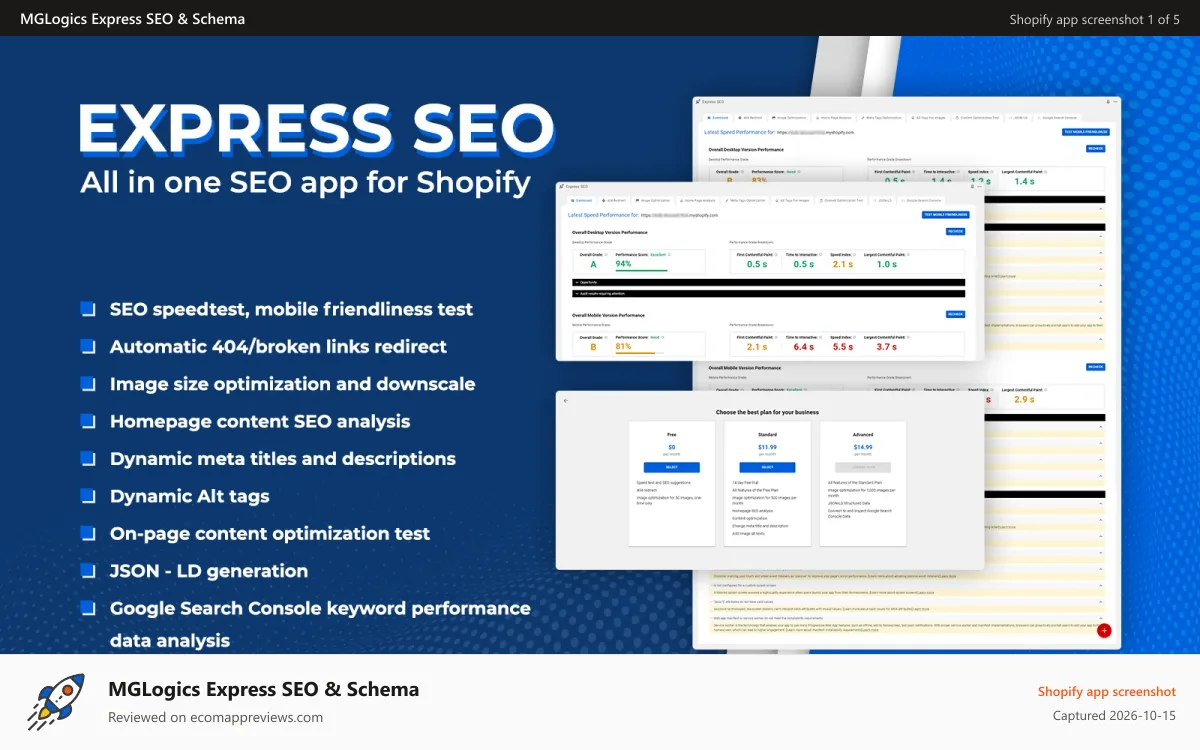This screenshot has width=1200, height=750.
Task: Click the 81% mobile performance score bar
Action: pyautogui.click(x=640, y=353)
